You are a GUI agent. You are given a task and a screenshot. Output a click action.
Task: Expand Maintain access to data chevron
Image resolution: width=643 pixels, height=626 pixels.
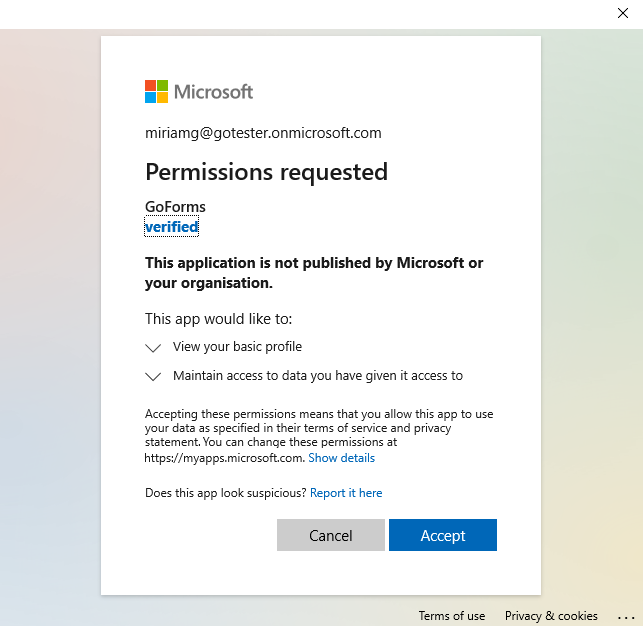point(153,376)
